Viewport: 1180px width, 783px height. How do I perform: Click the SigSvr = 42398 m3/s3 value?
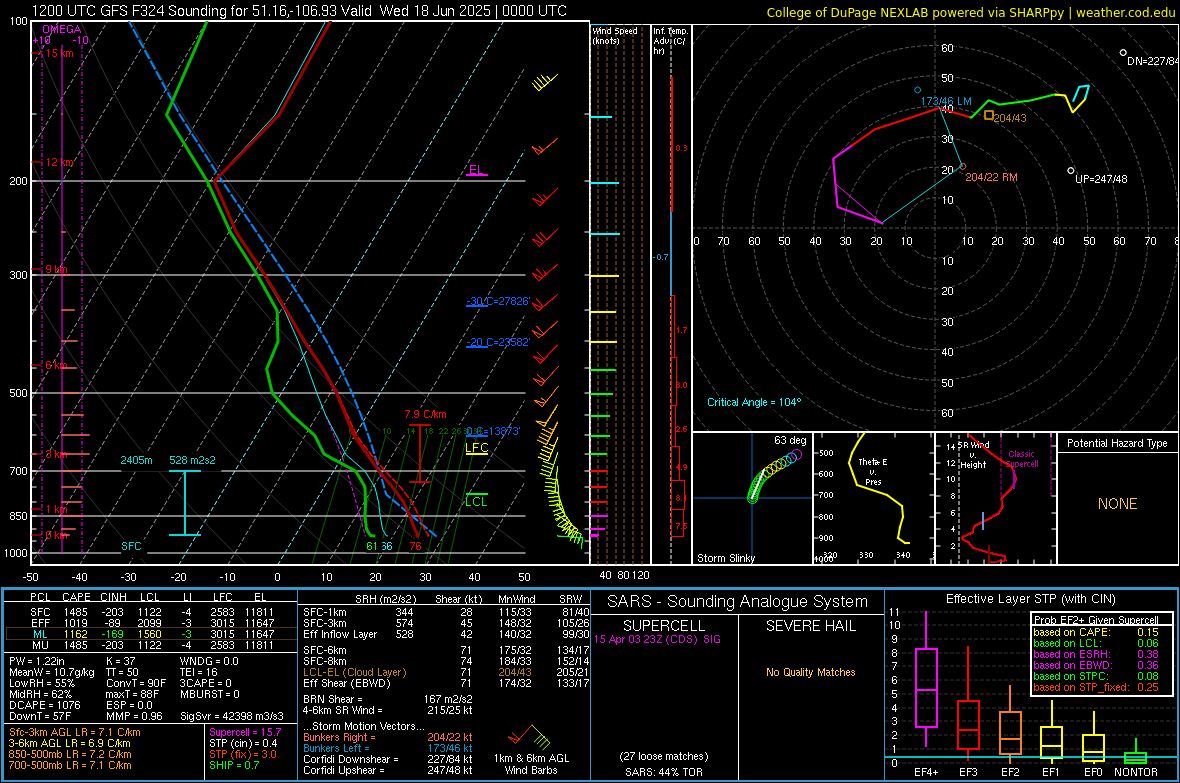(232, 717)
